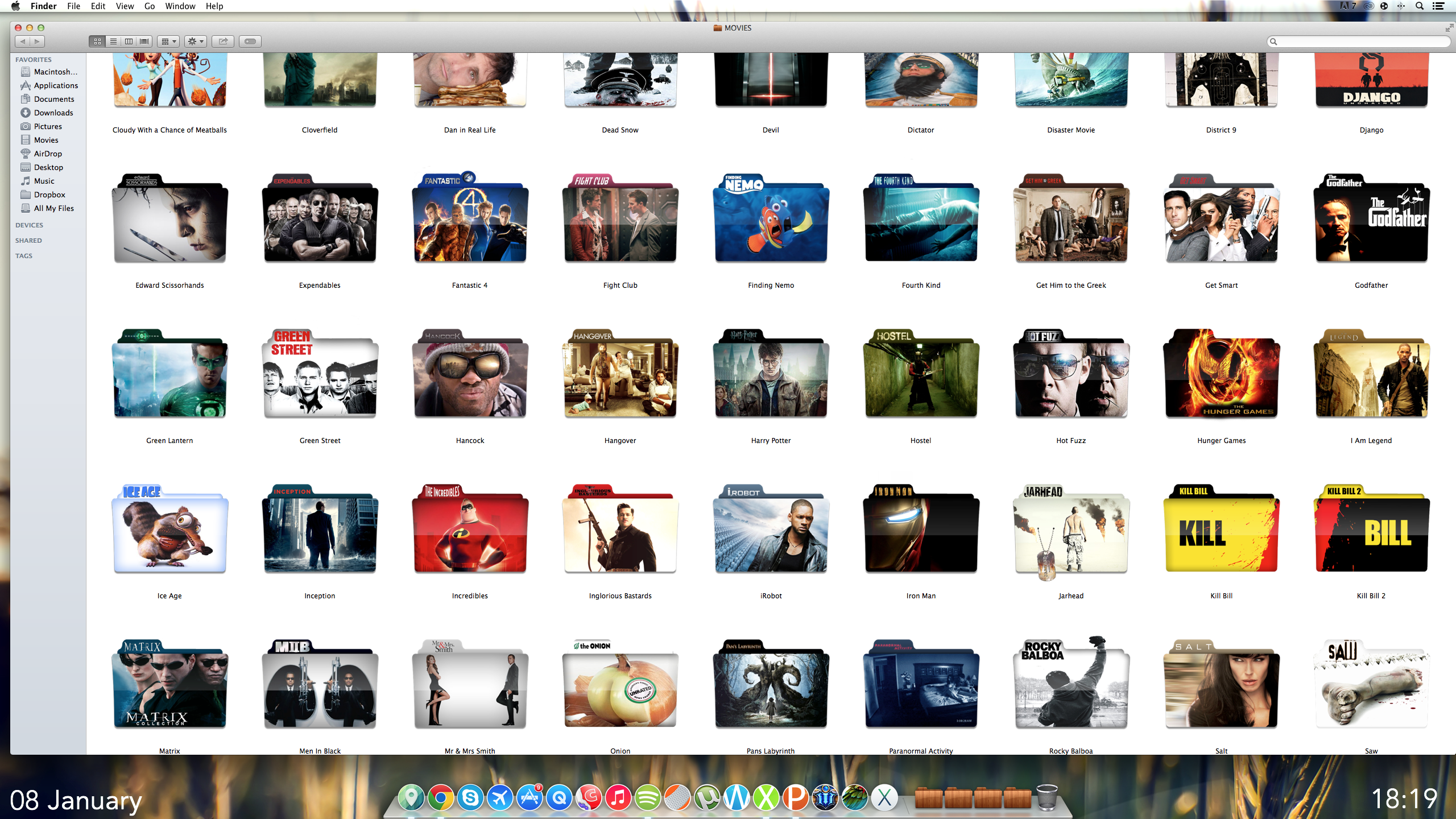This screenshot has height=819, width=1456.
Task: Open the Go menu
Action: tap(150, 6)
